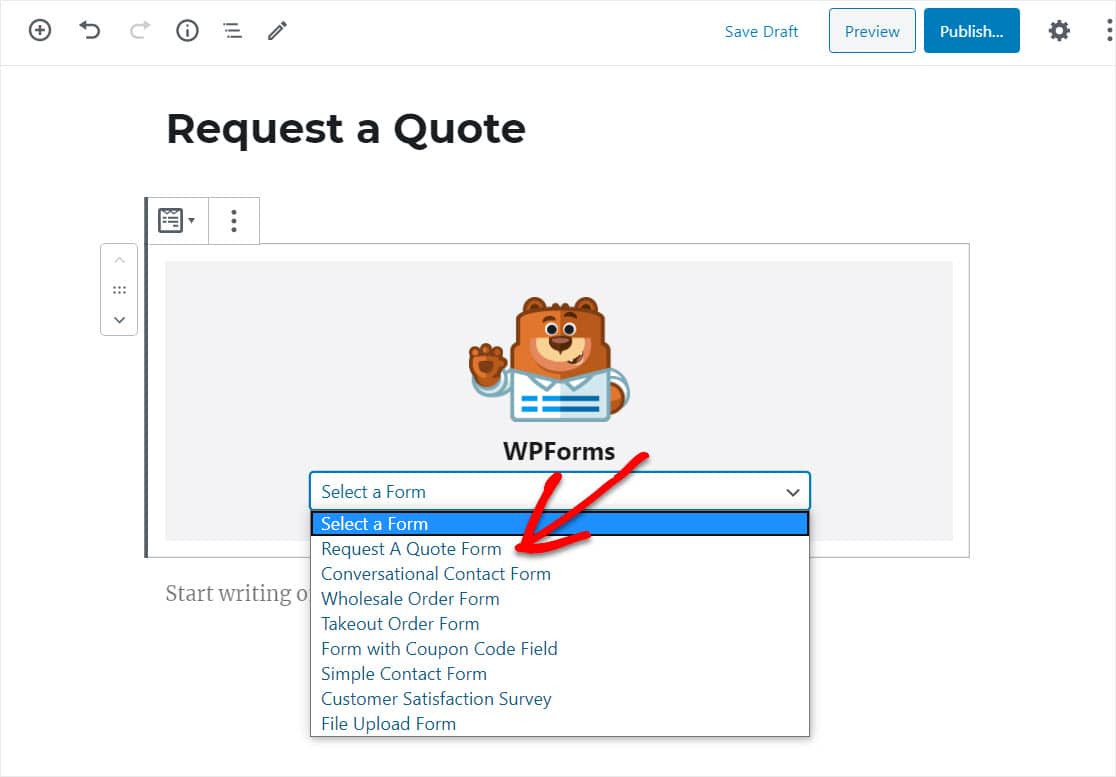1116x777 pixels.
Task: Select Simple Contact Form option
Action: coord(559,673)
